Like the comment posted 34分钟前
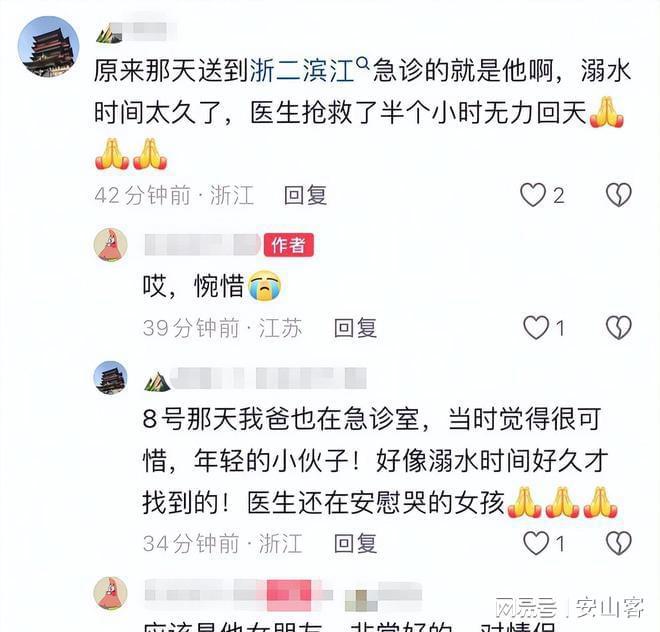The width and height of the screenshot is (660, 632). pyautogui.click(x=536, y=543)
